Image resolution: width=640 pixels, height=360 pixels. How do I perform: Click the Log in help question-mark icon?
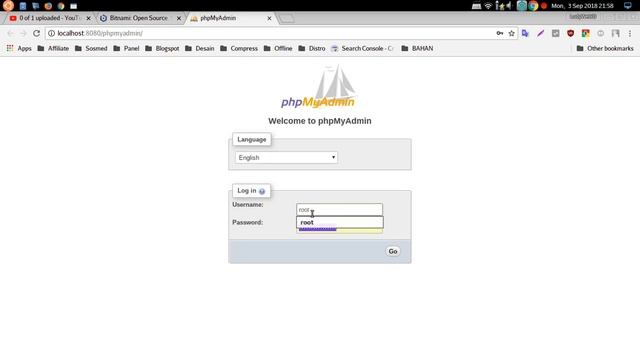(262, 191)
